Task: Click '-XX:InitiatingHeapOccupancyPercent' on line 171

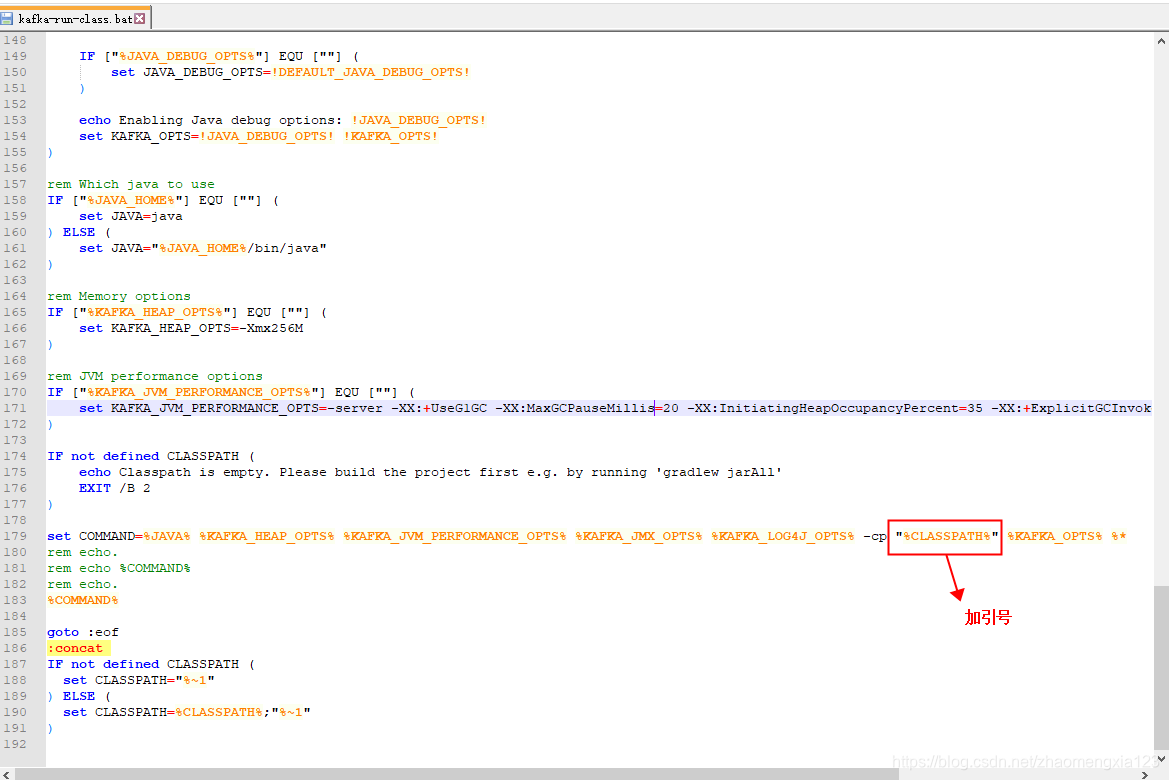Action: 822,408
